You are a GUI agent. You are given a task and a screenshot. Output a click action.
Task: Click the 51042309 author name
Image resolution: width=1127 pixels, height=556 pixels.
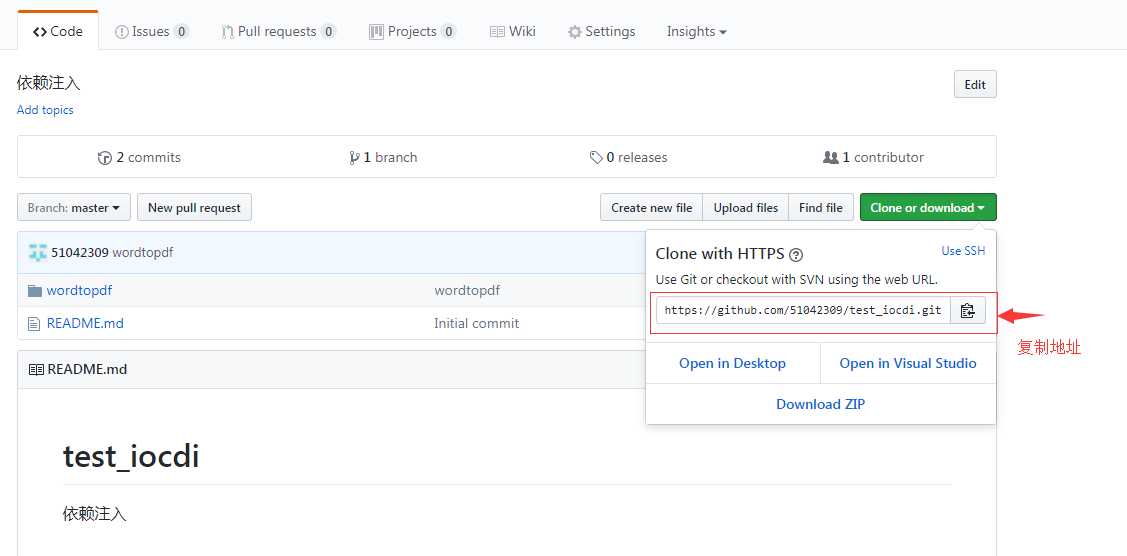[x=80, y=253]
